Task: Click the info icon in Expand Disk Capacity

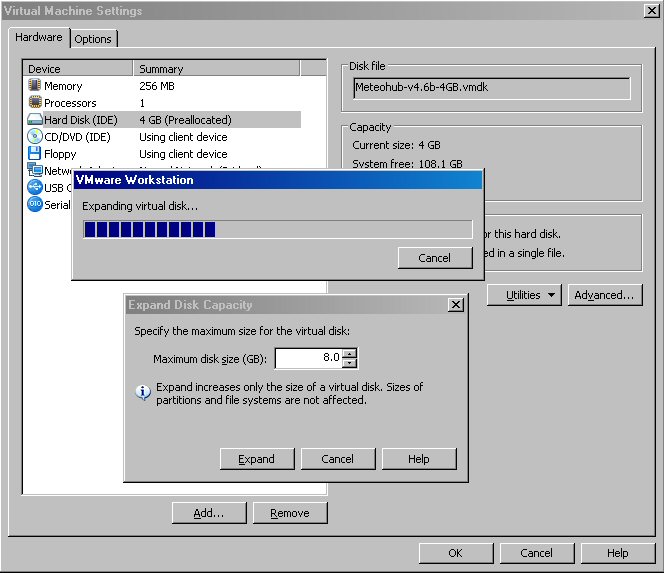Action: click(x=143, y=393)
